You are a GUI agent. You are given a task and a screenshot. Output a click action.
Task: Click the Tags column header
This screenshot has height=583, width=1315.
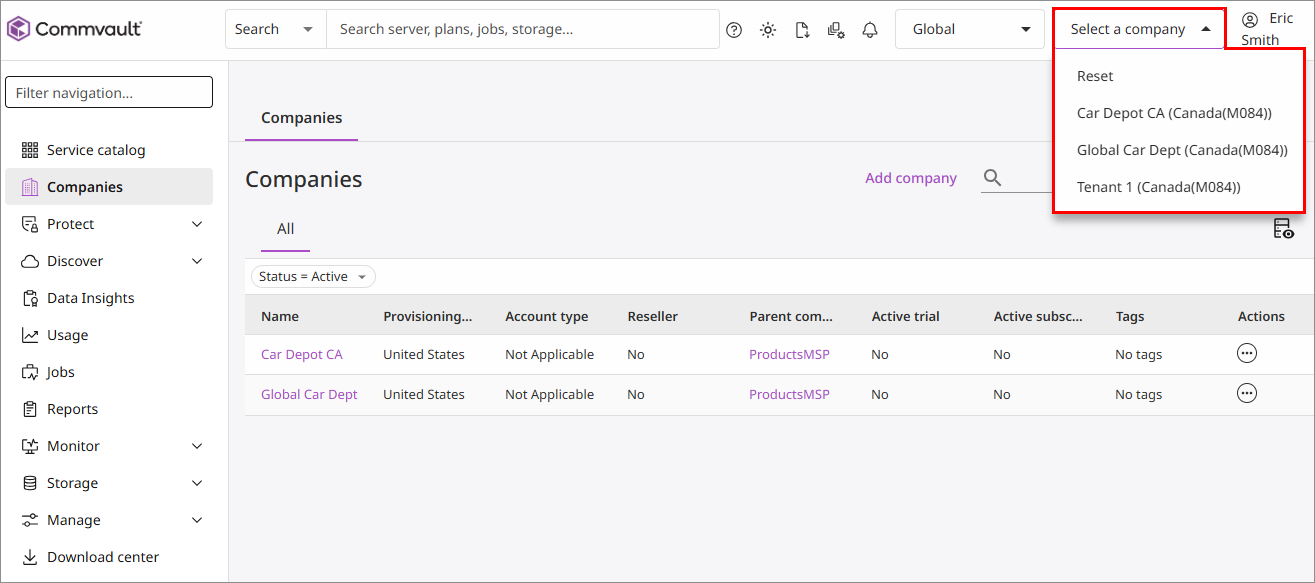click(x=1130, y=316)
